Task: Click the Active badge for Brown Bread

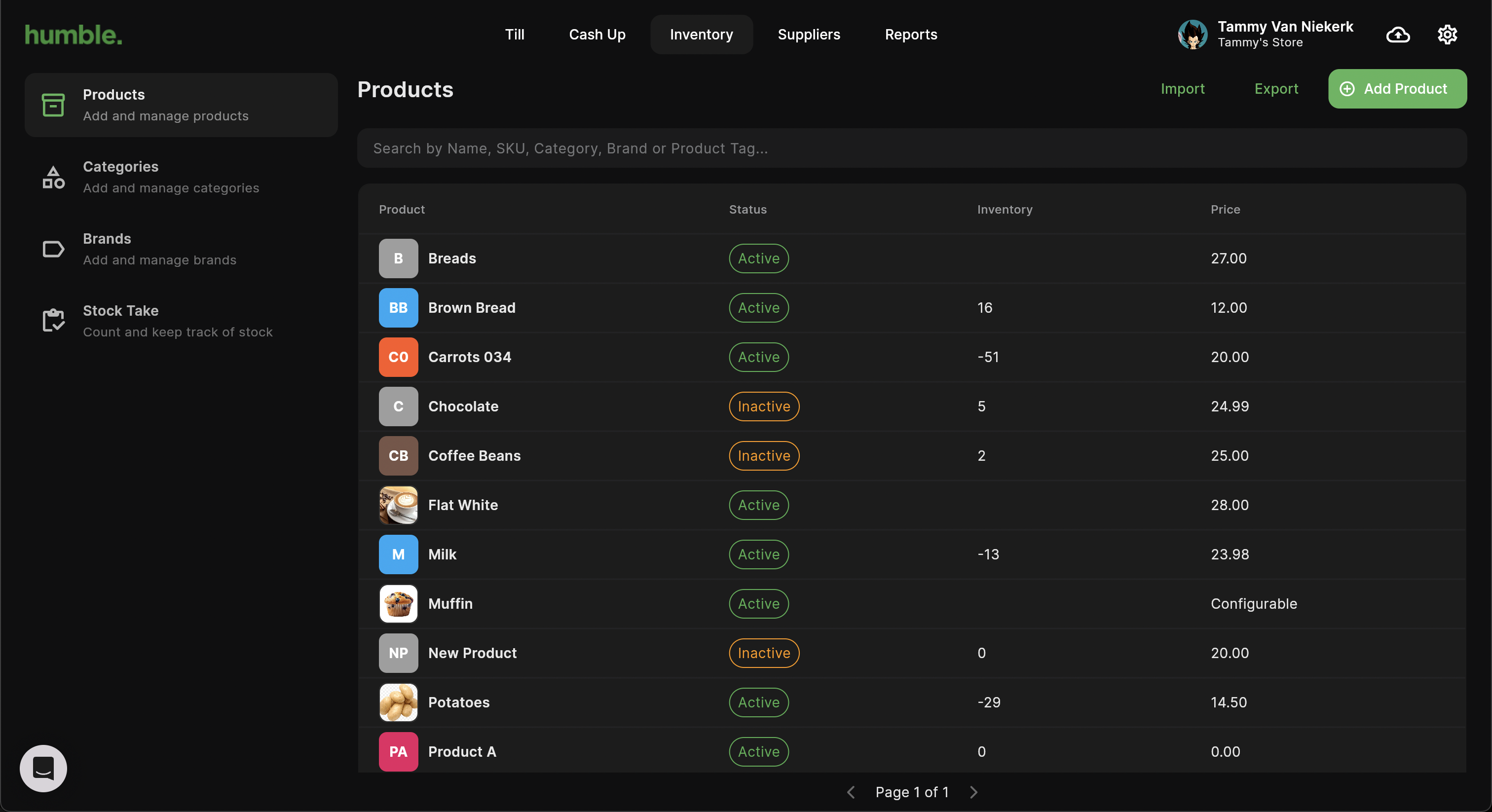Action: point(759,307)
